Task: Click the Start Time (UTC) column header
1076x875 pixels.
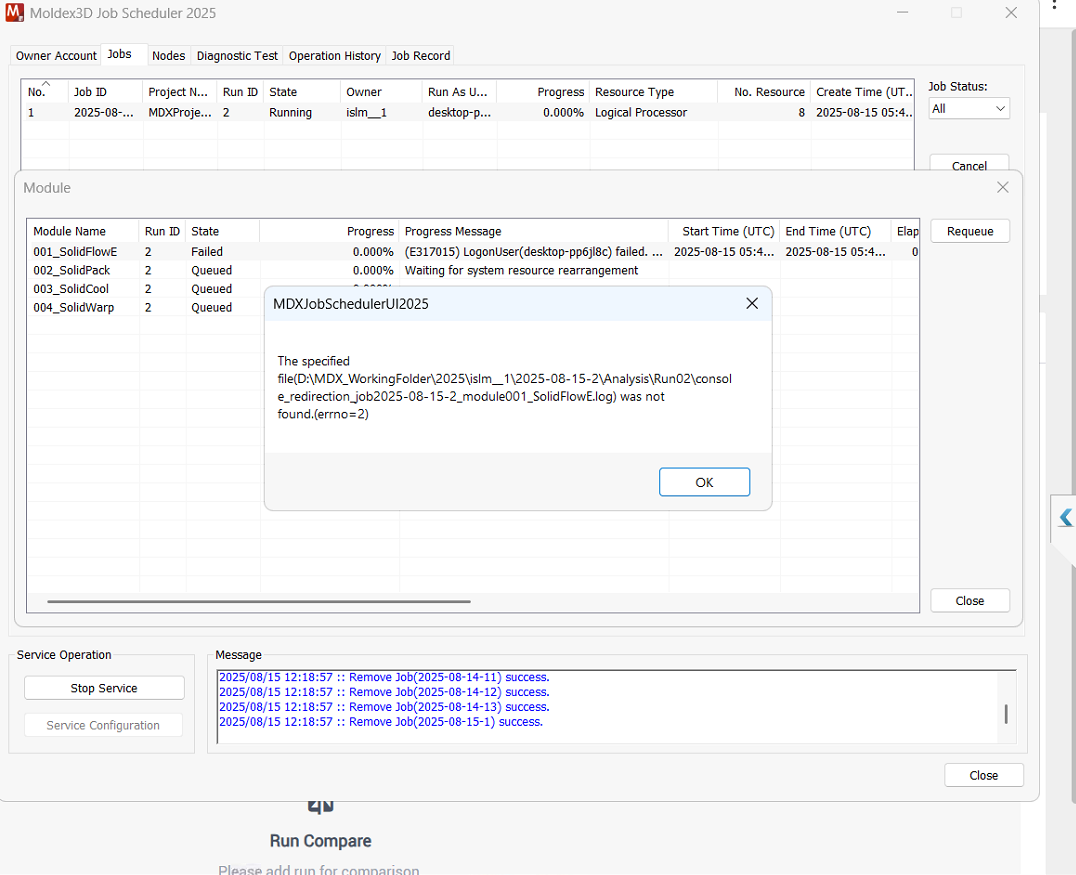Action: pyautogui.click(x=725, y=231)
